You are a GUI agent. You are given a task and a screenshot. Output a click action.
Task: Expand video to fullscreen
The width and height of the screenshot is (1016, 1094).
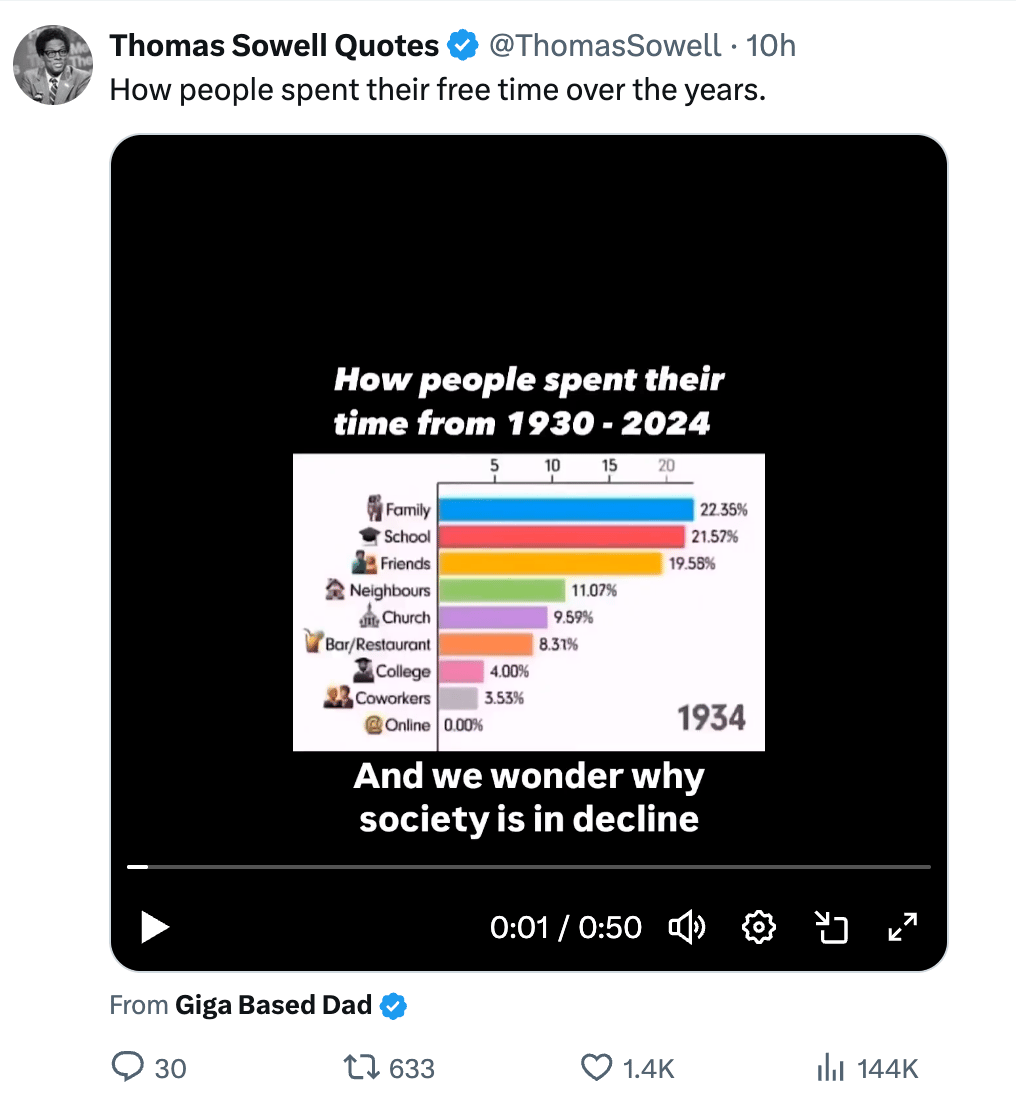(x=903, y=928)
